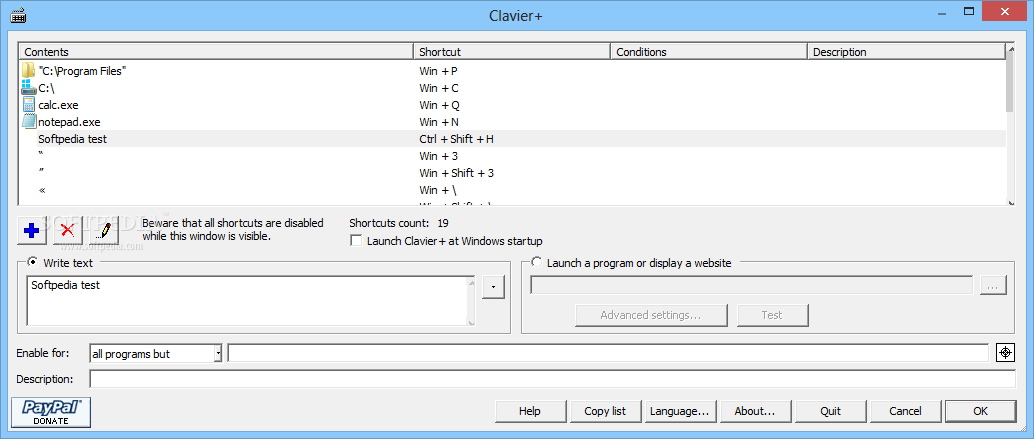Click the drive icon beside C:\

28,88
